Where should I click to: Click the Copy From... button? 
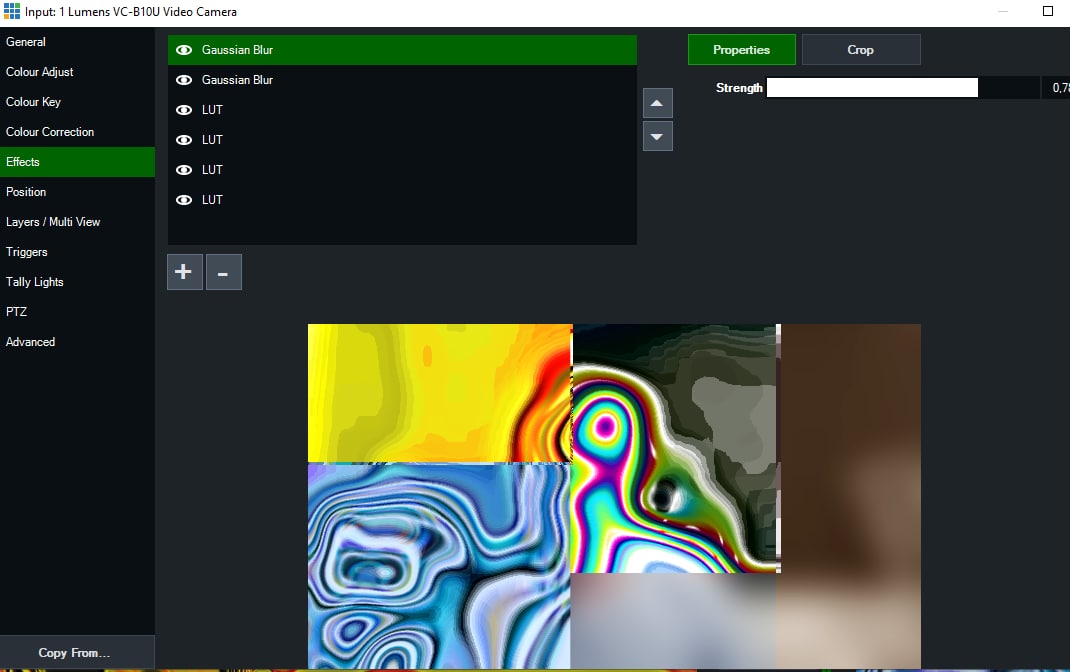[75, 653]
